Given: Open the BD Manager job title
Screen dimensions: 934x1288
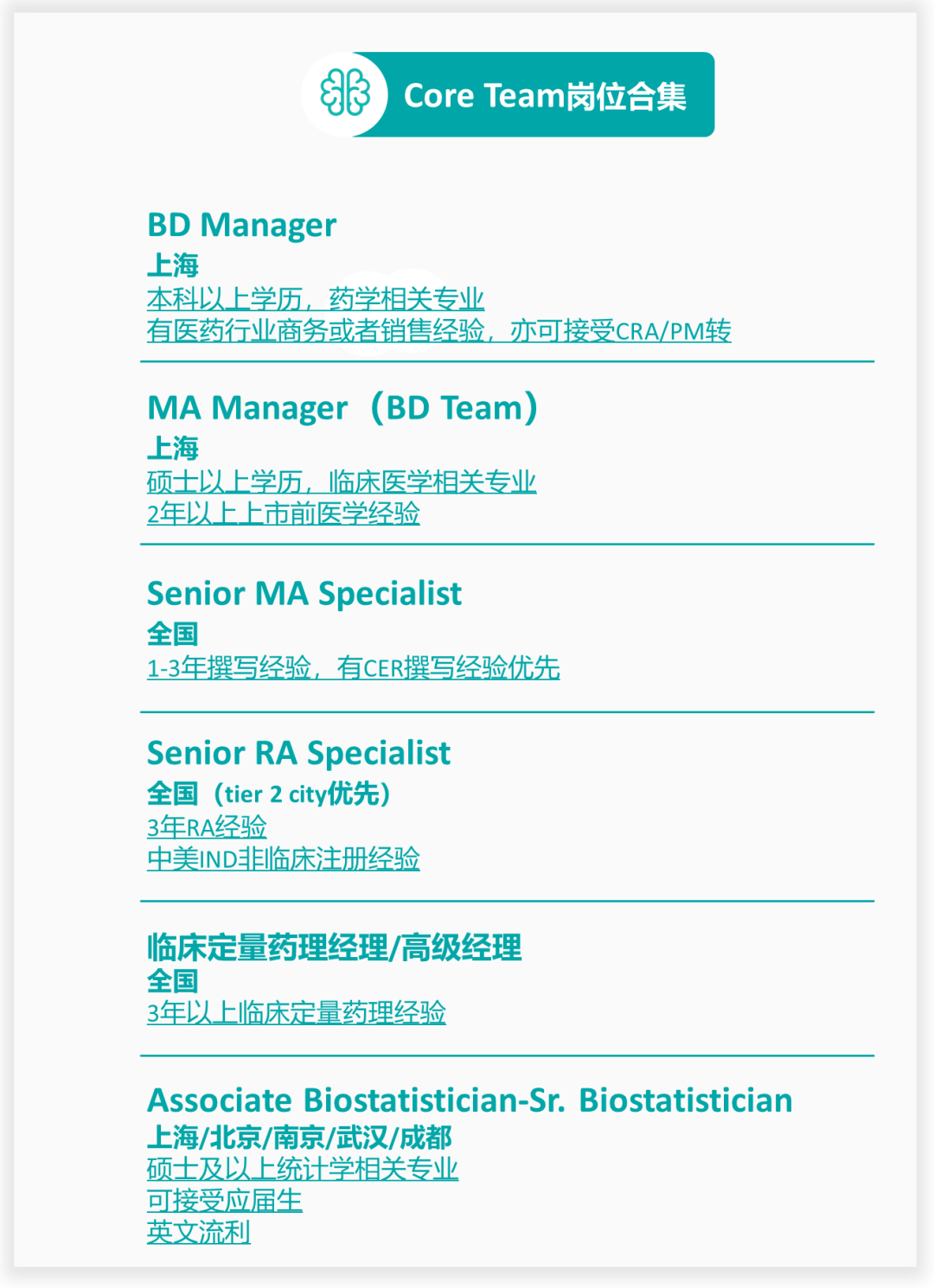Looking at the screenshot, I should [x=241, y=225].
